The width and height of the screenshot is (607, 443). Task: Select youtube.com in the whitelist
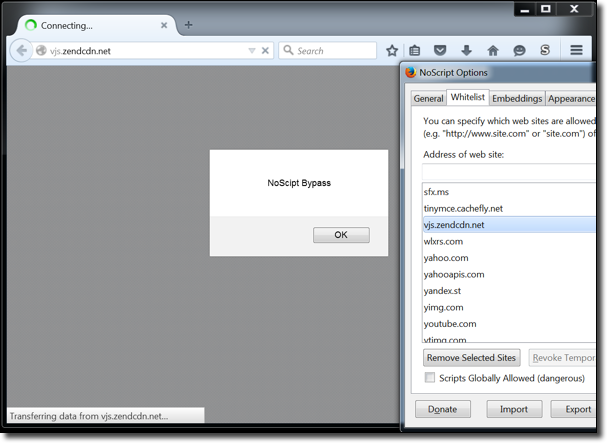pos(509,324)
